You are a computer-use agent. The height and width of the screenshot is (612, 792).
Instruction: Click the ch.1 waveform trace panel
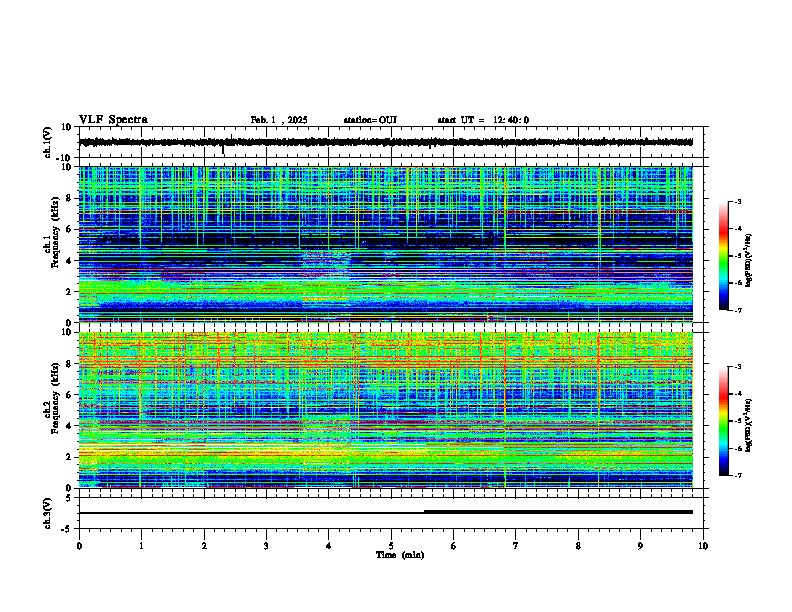[x=391, y=142]
